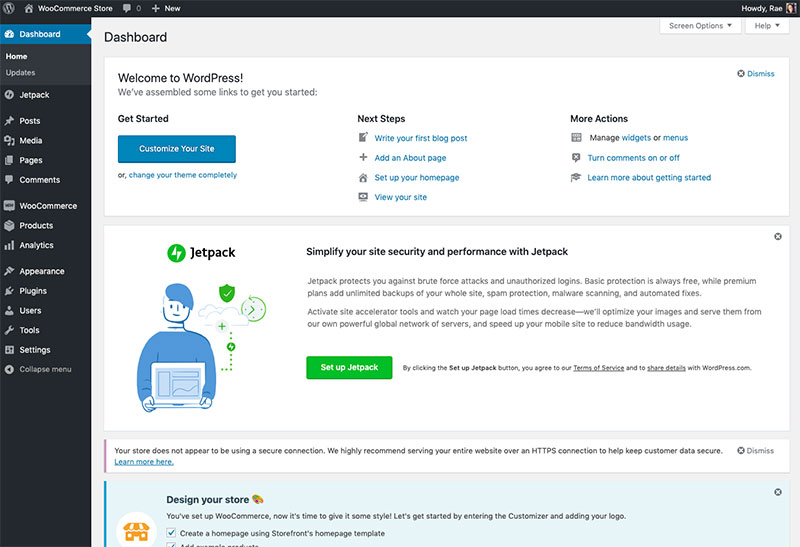Close the Design your store notice
Viewport: 800px width, 547px height.
pyautogui.click(x=778, y=492)
